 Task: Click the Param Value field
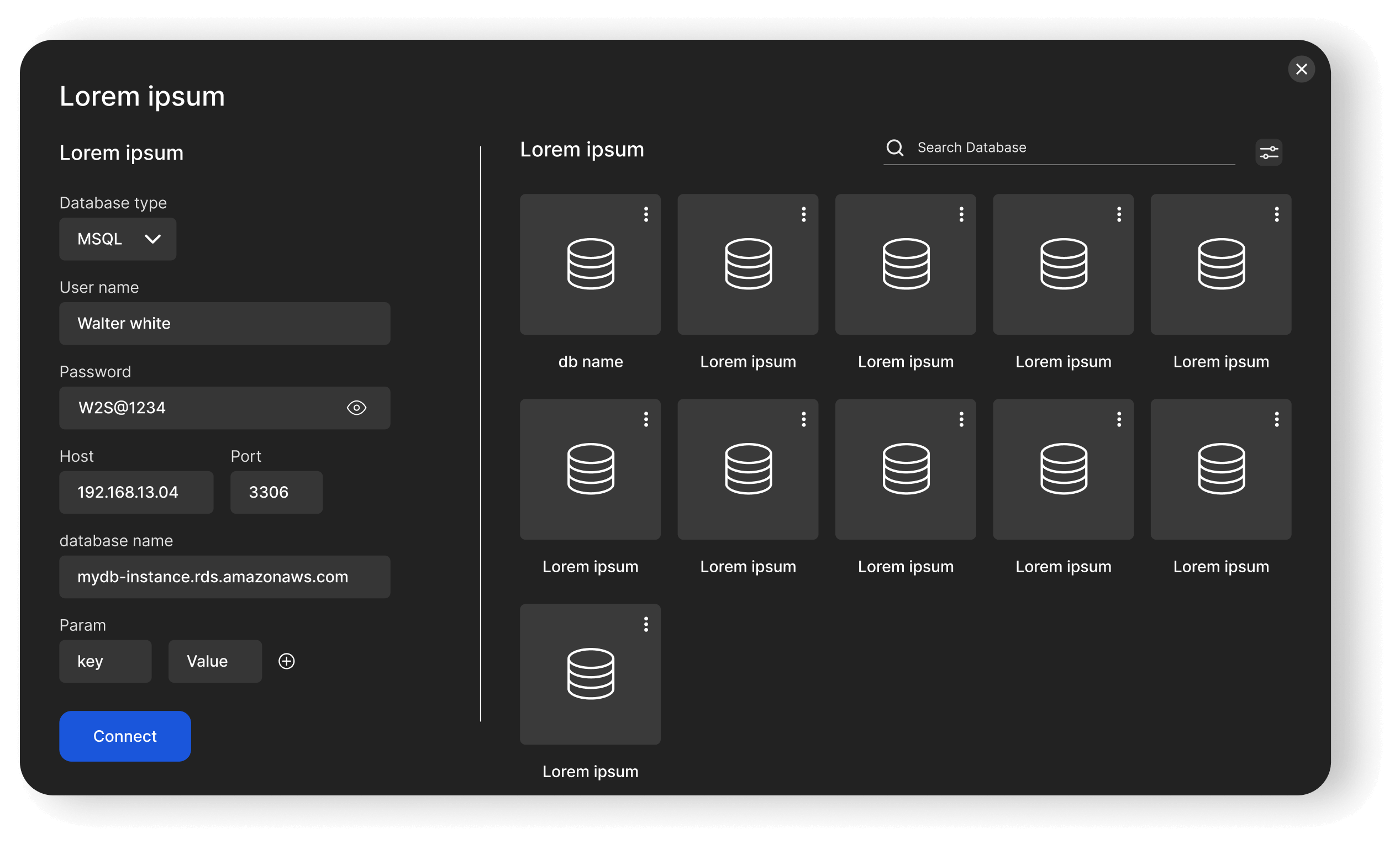[x=215, y=661]
